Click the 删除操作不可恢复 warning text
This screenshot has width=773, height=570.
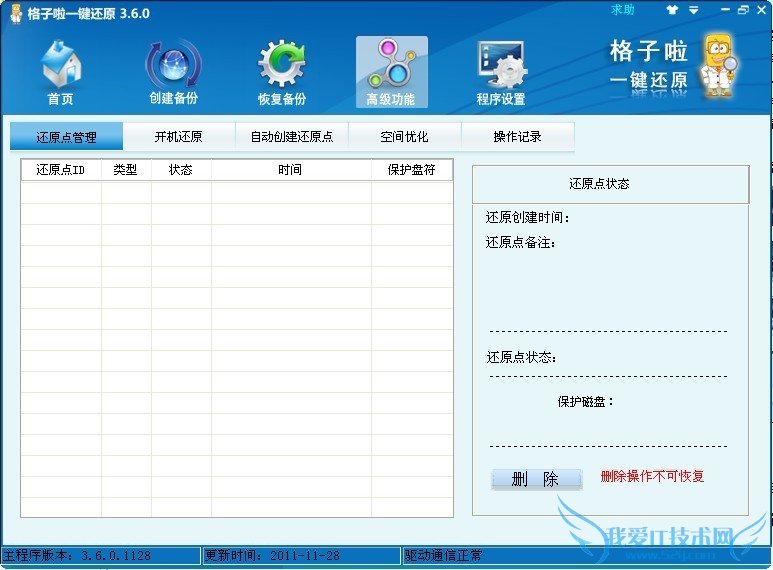point(652,476)
